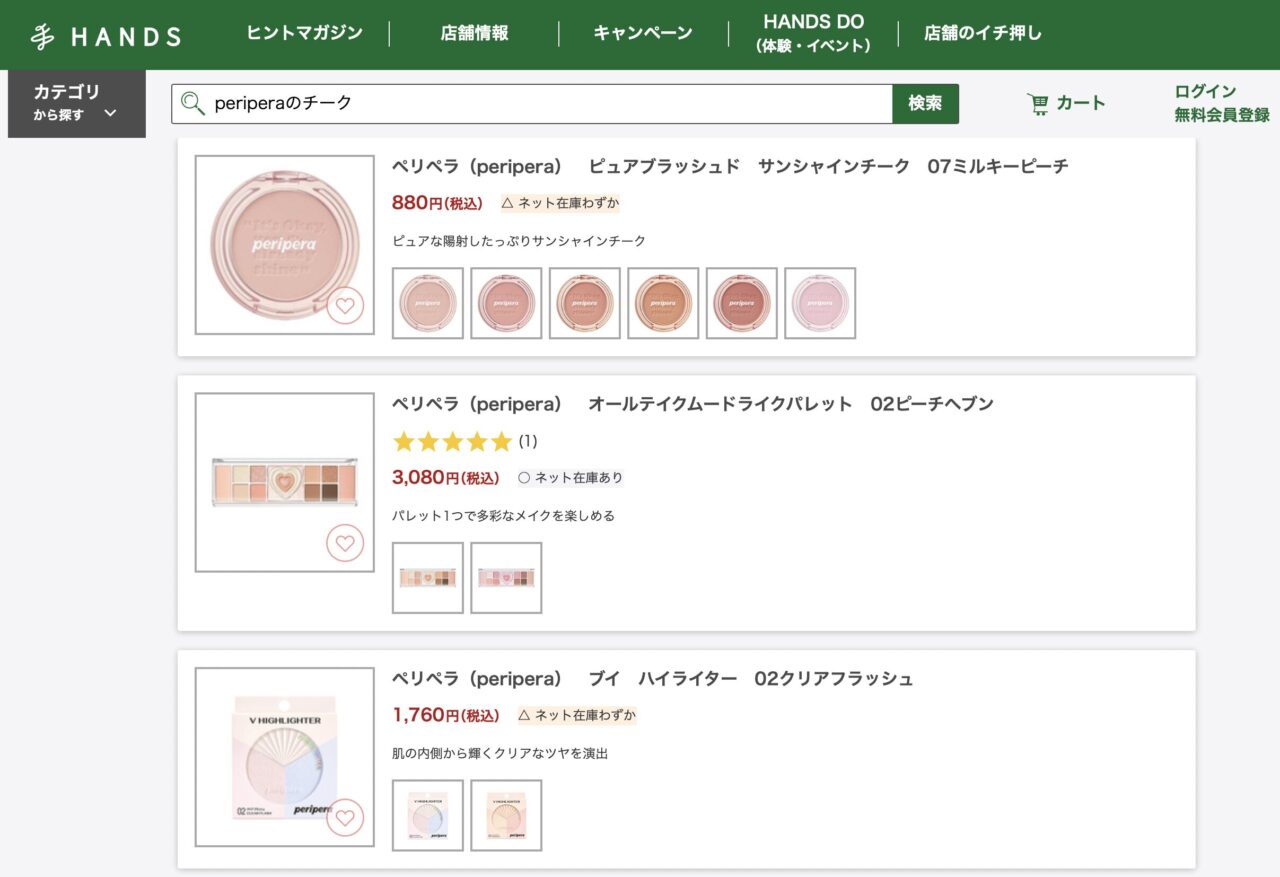Click ネット在庫わずか label on the highlighter

pyautogui.click(x=577, y=715)
